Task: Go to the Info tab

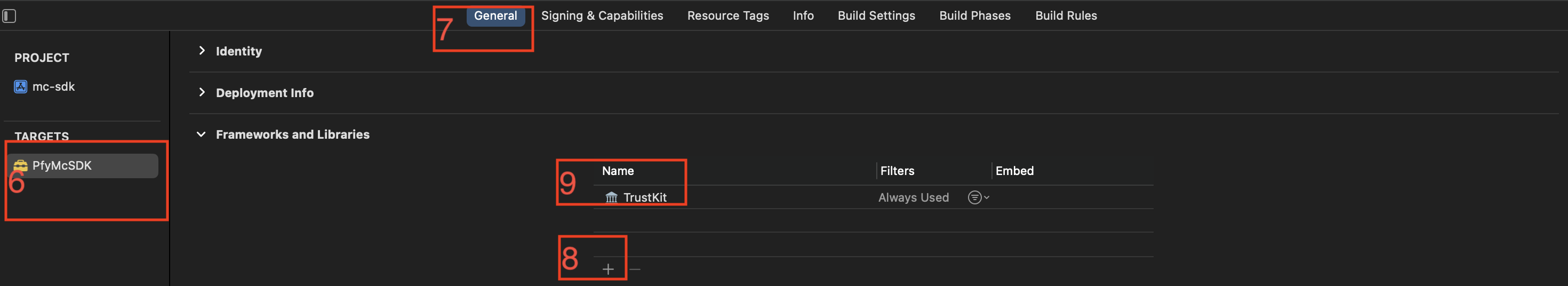Action: click(803, 16)
